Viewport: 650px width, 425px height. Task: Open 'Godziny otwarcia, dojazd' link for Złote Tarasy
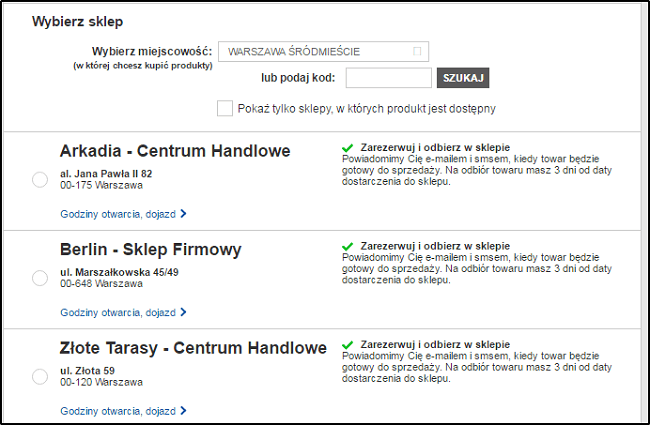point(118,410)
